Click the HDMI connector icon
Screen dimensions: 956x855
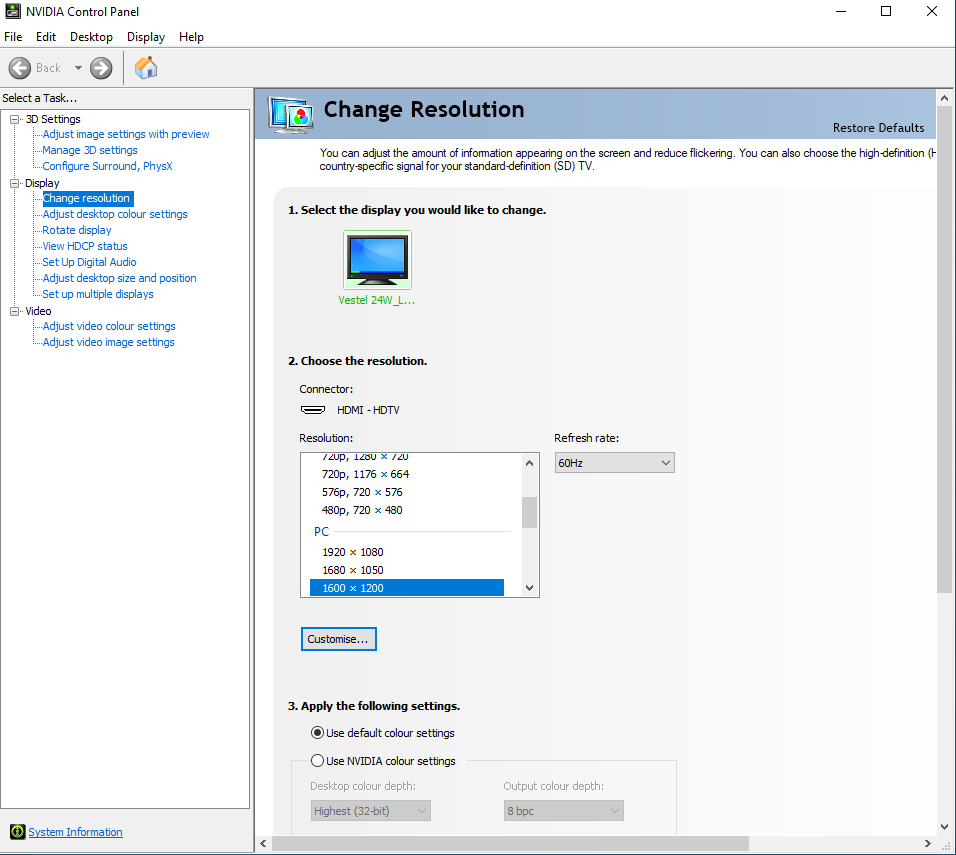(x=313, y=410)
